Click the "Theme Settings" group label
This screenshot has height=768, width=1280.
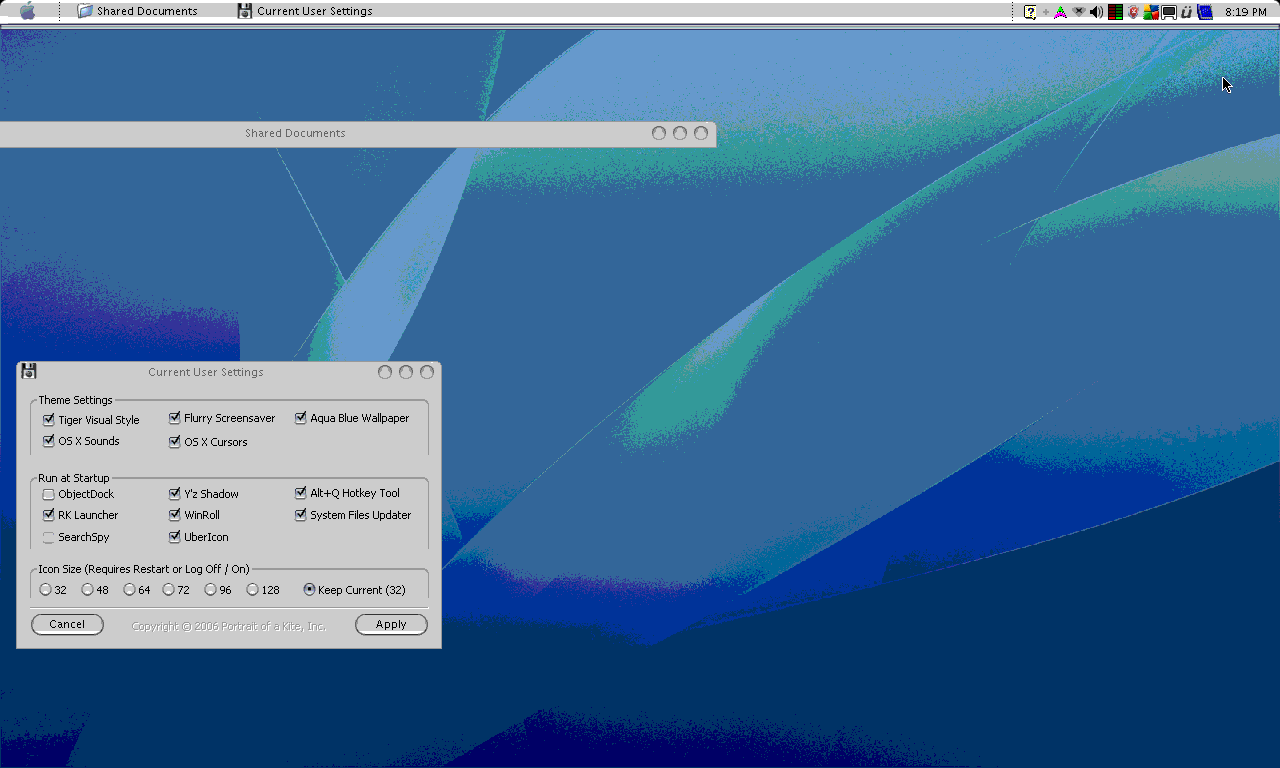point(76,400)
